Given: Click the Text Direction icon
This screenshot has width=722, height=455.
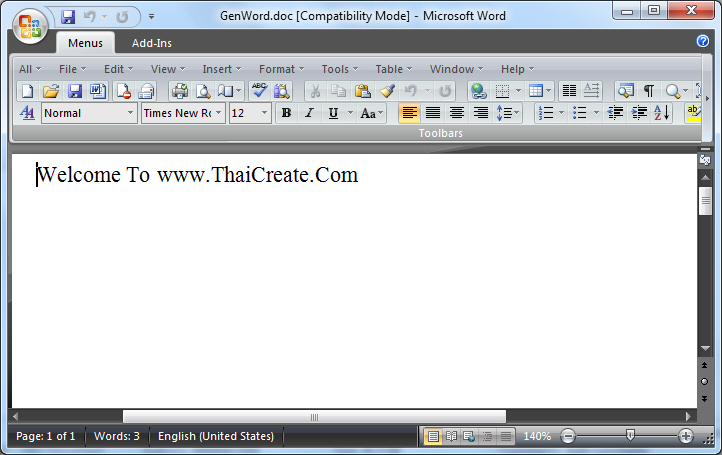Looking at the screenshot, I should [591, 91].
